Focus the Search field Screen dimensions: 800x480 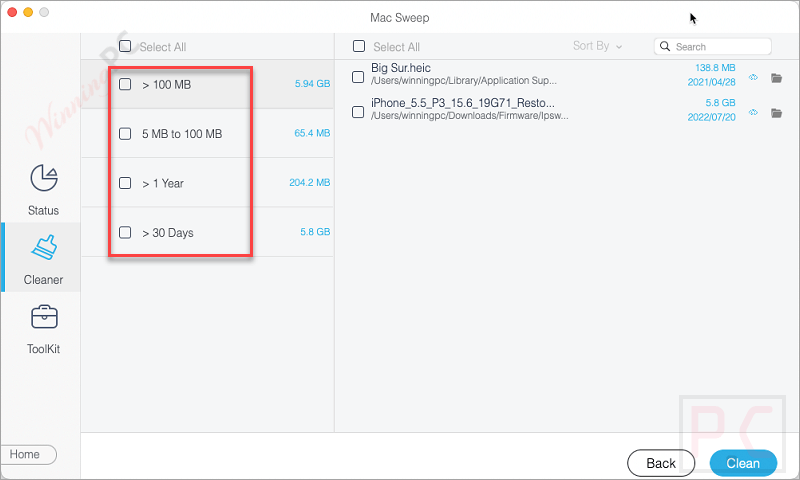(712, 46)
